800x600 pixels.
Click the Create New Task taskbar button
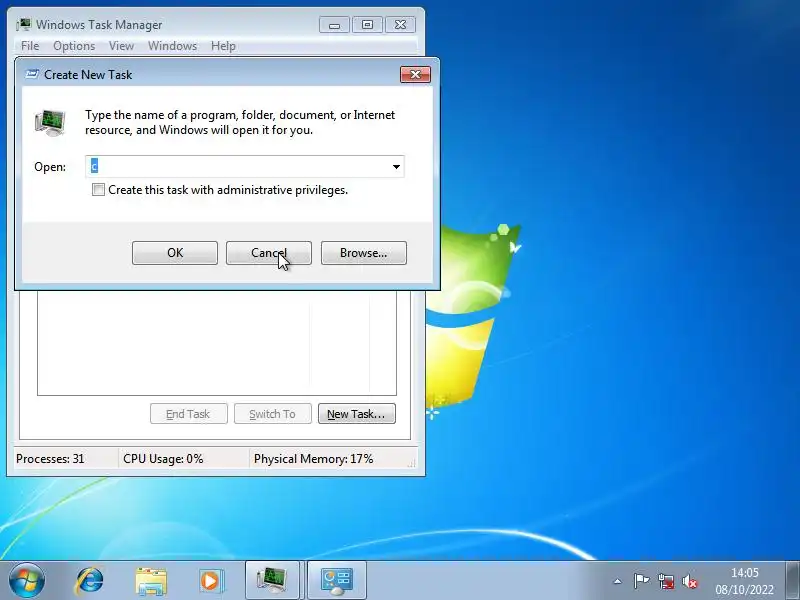pos(337,581)
